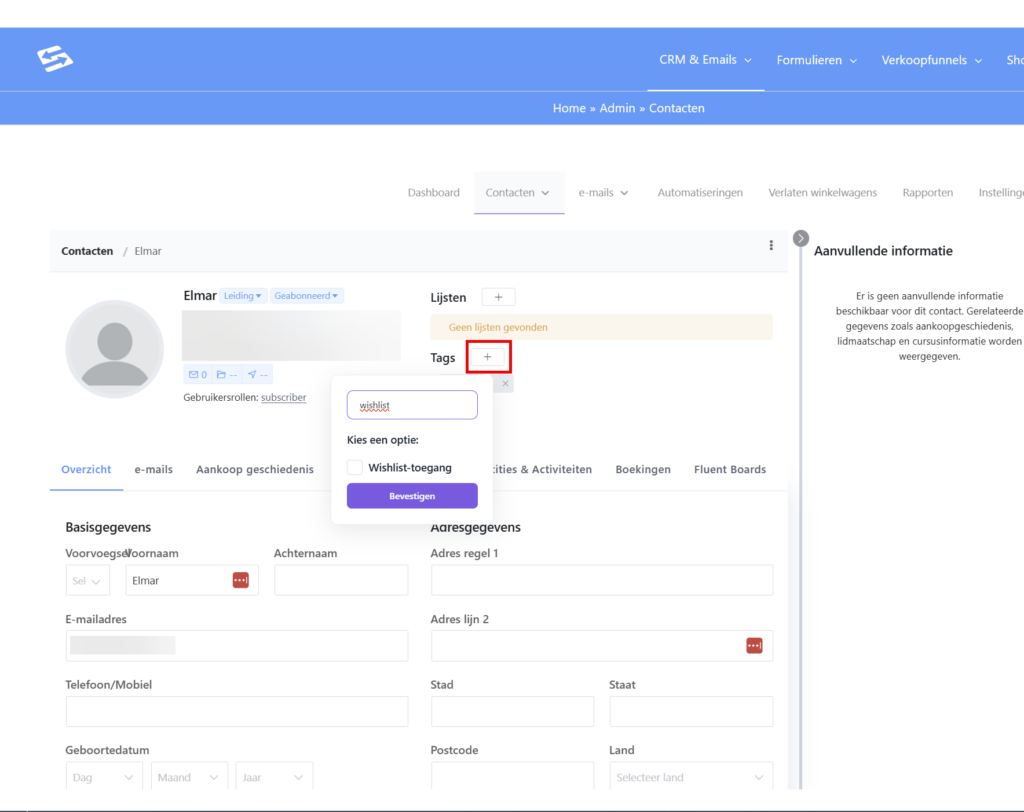This screenshot has height=812, width=1024.
Task: Switch to the Boekingen tab
Action: (x=643, y=469)
